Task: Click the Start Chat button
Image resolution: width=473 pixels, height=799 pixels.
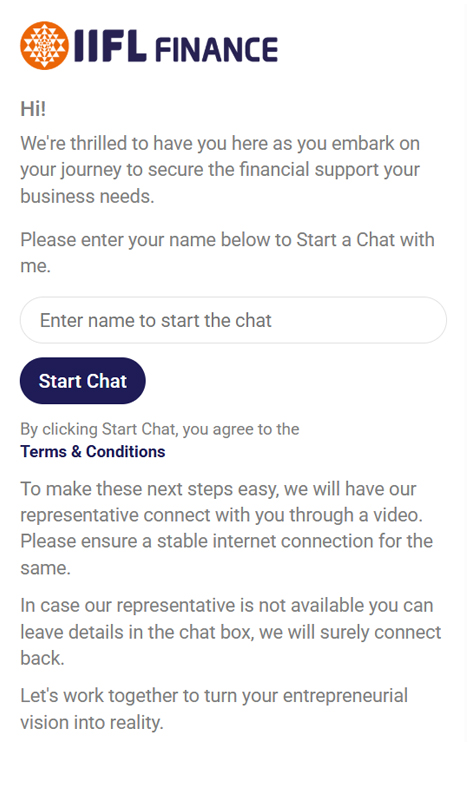Action: pyautogui.click(x=83, y=381)
